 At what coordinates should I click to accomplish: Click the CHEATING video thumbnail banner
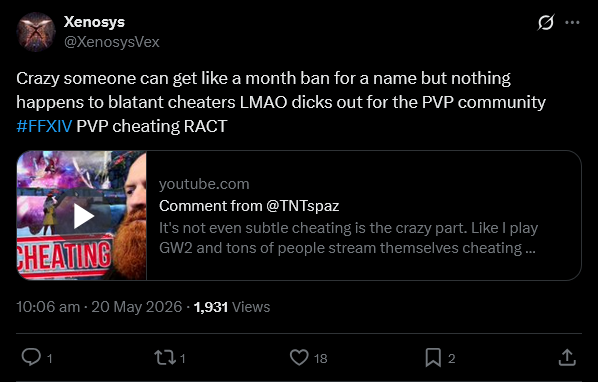pyautogui.click(x=64, y=255)
